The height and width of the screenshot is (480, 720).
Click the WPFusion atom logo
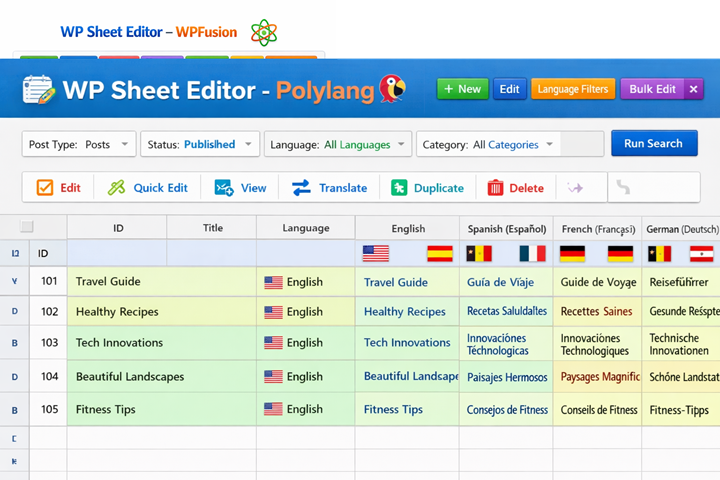coord(264,33)
